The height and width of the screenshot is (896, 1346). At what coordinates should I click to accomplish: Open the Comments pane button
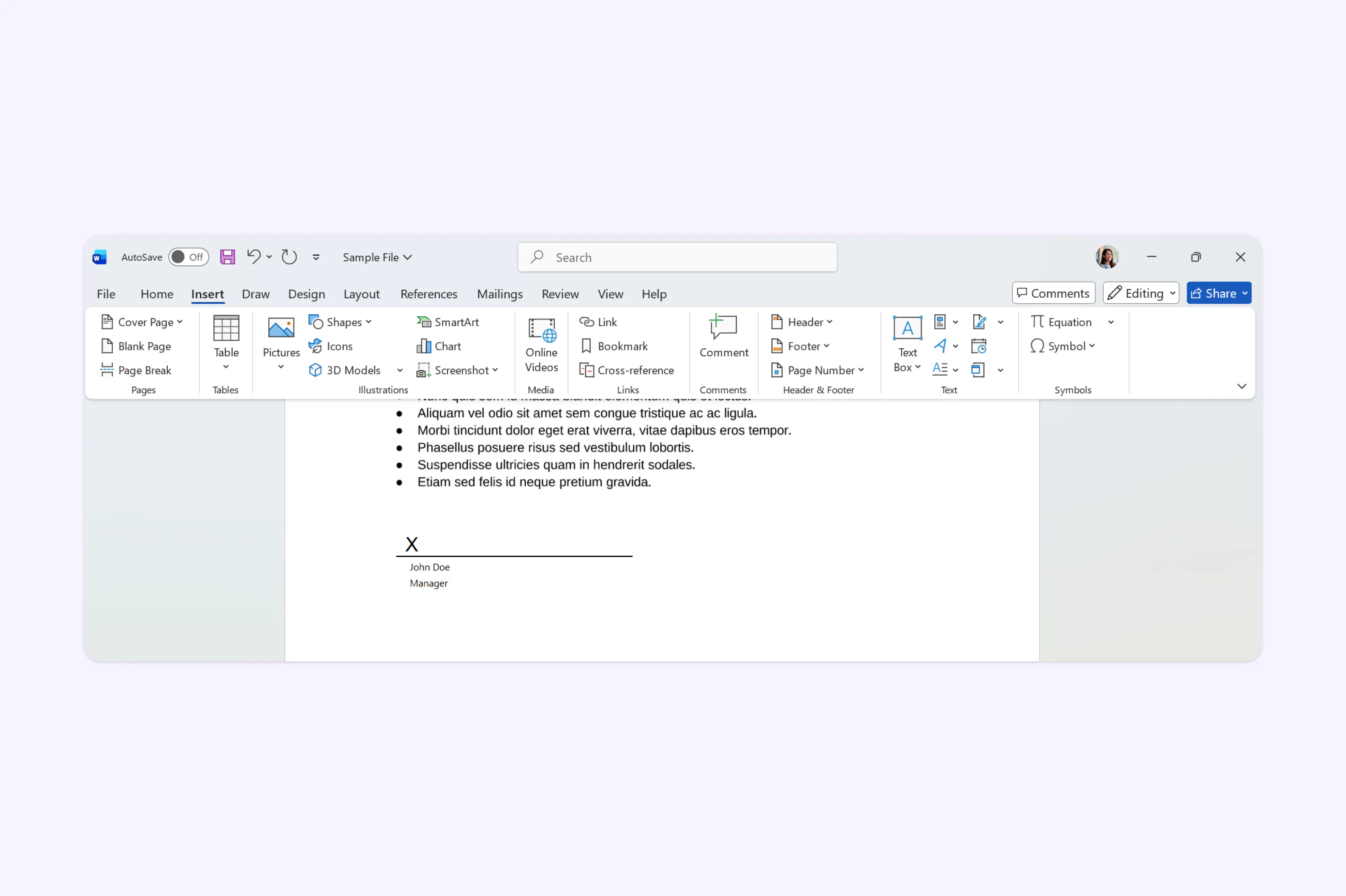[1053, 293]
